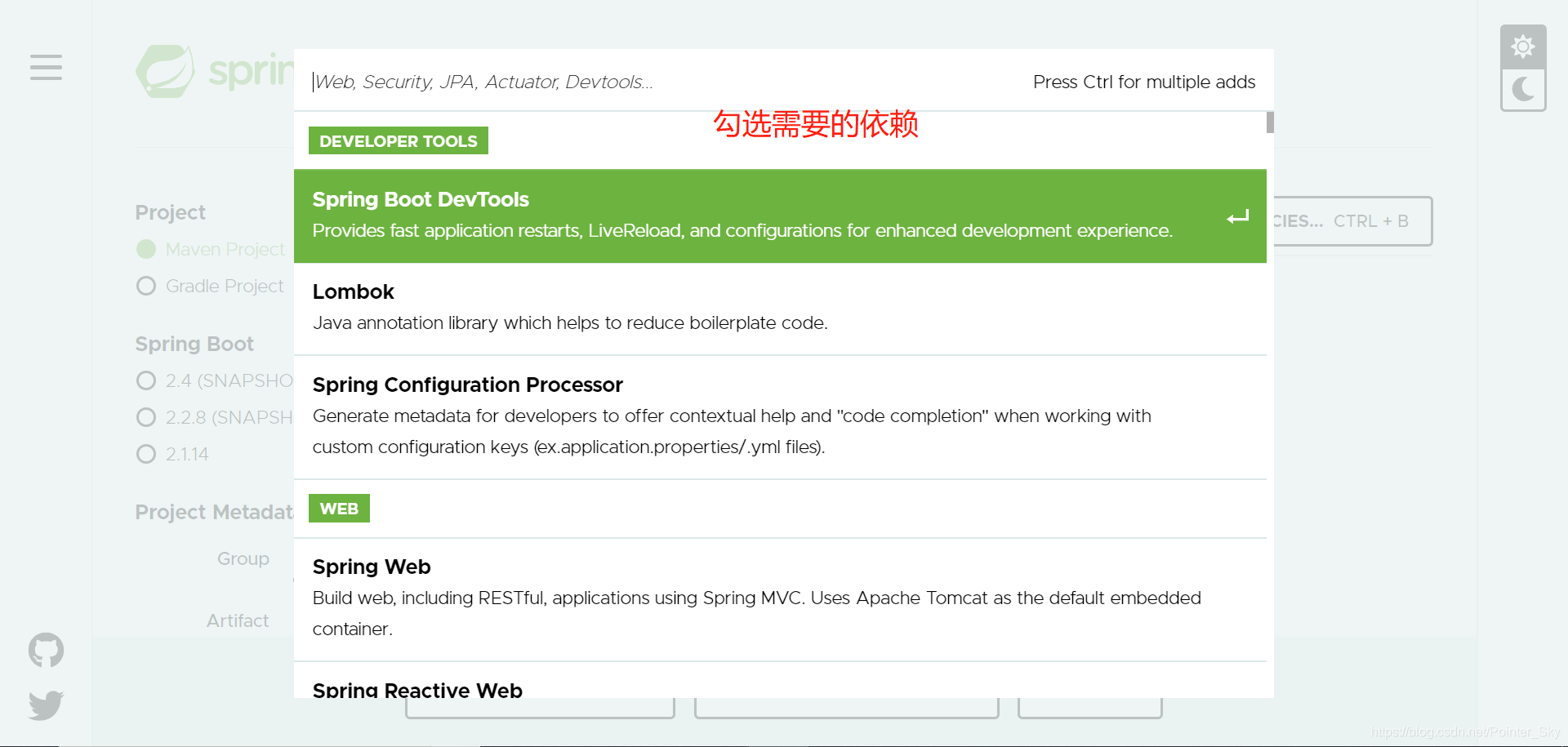Click the Spring leaf logo
The image size is (1568, 747).
click(166, 71)
